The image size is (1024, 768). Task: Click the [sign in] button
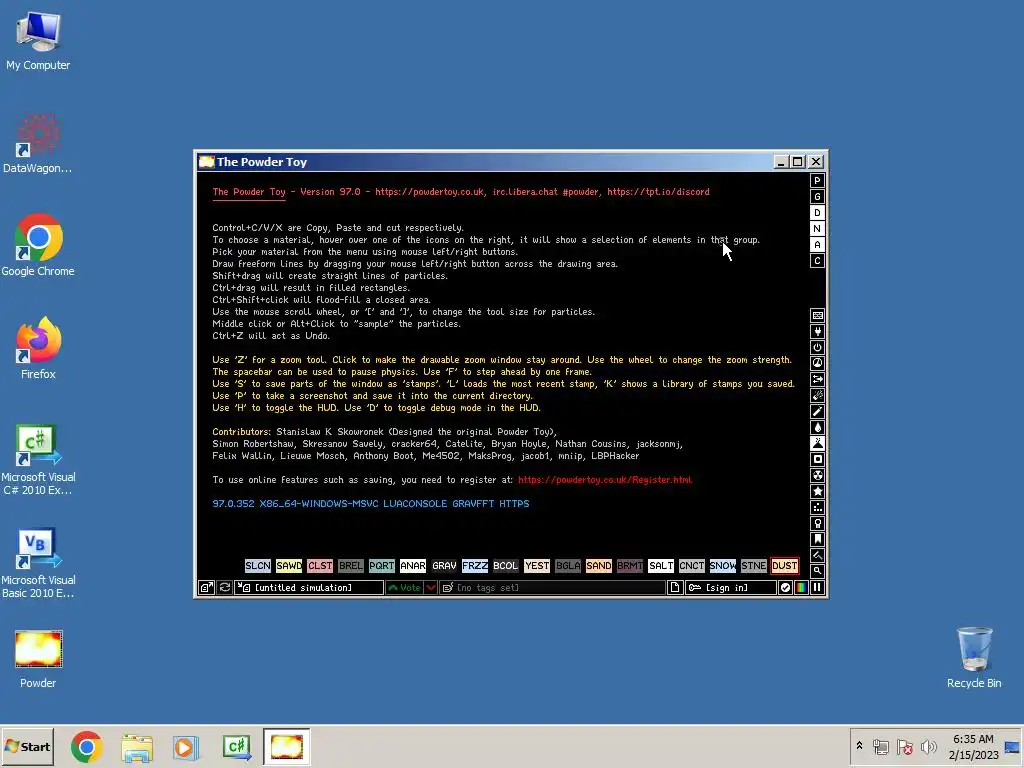pyautogui.click(x=731, y=588)
